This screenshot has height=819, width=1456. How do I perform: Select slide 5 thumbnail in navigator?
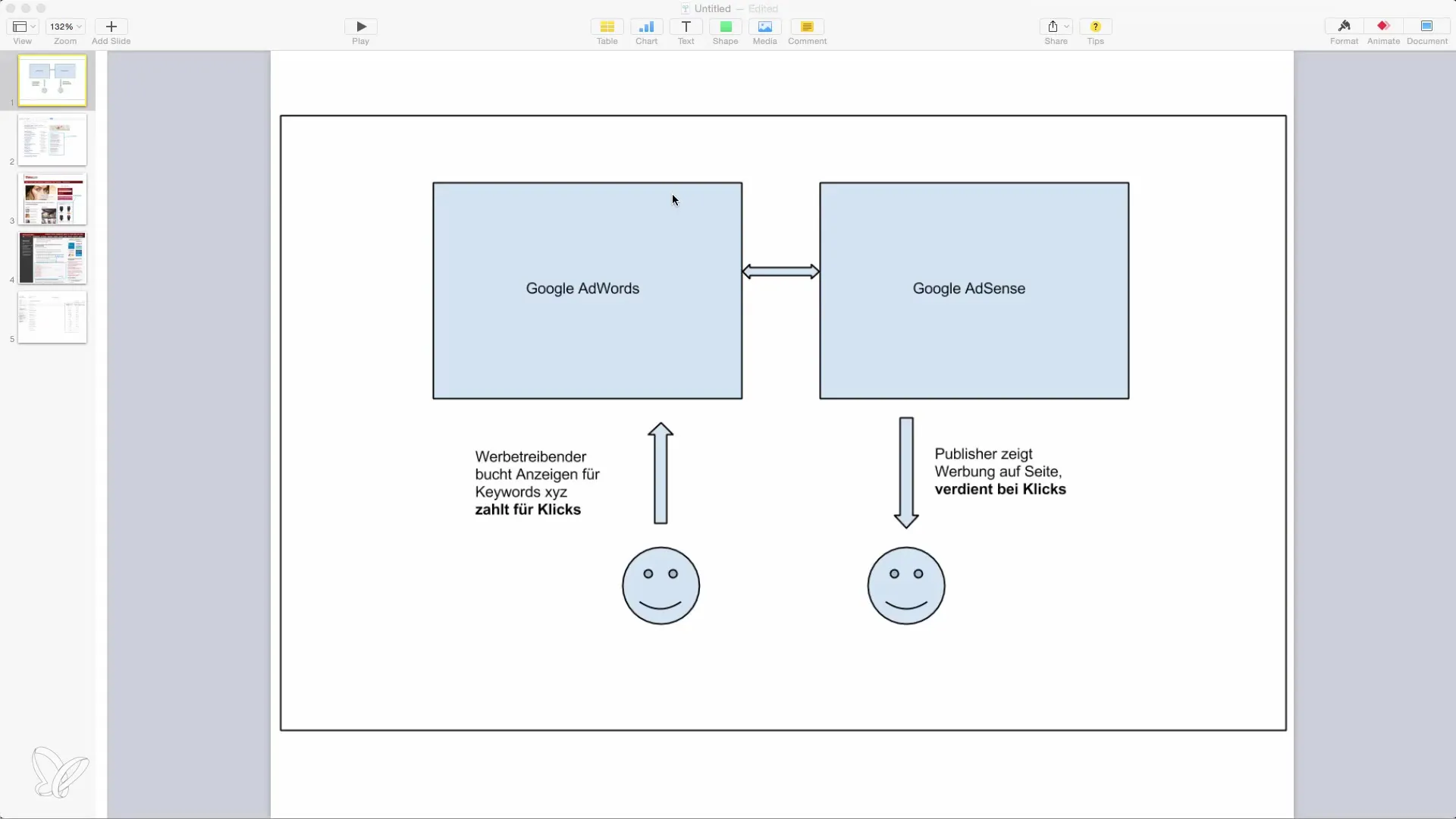pos(52,317)
